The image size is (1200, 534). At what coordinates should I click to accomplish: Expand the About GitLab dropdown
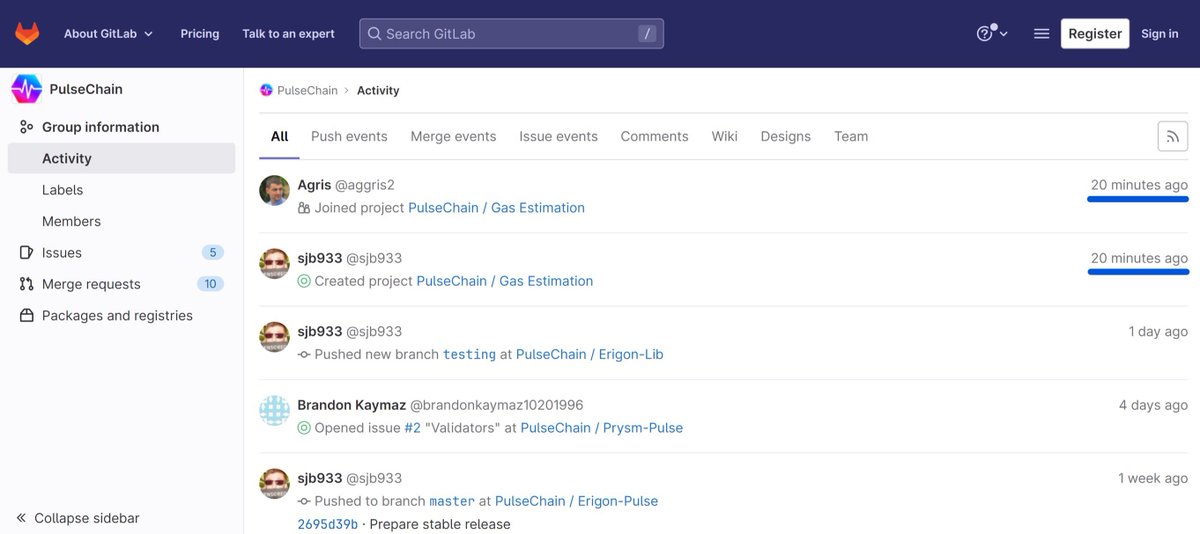point(108,33)
